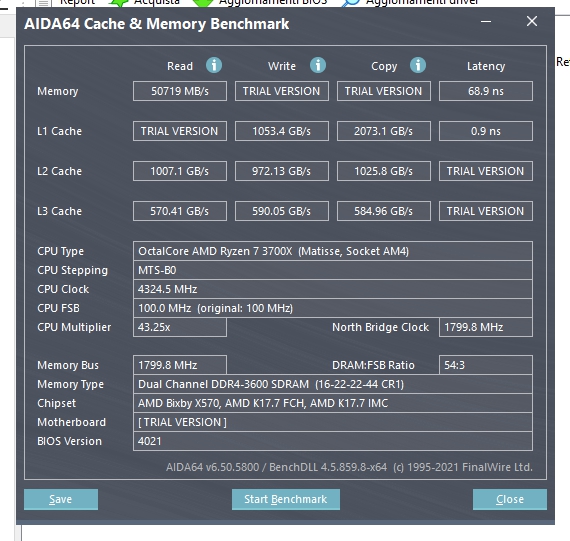Save the benchmark results

[x=61, y=499]
